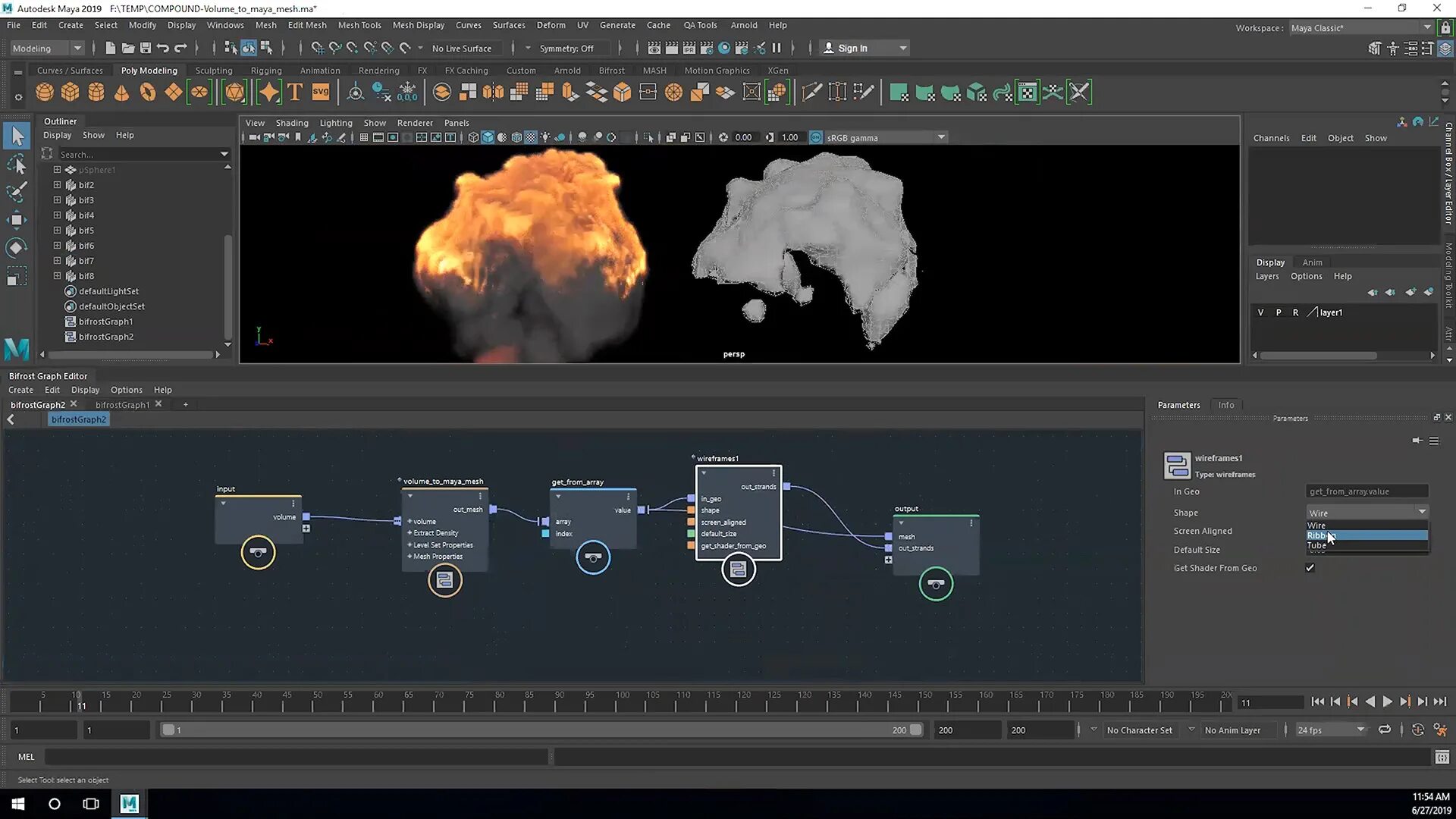Click wireframes1 node compound icon
The image size is (1456, 819).
point(738,570)
